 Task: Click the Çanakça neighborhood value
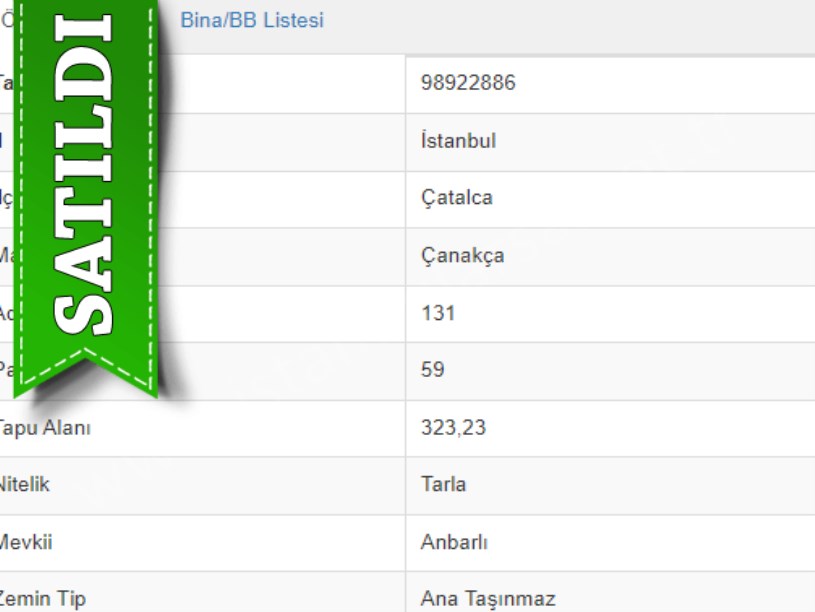coord(462,256)
